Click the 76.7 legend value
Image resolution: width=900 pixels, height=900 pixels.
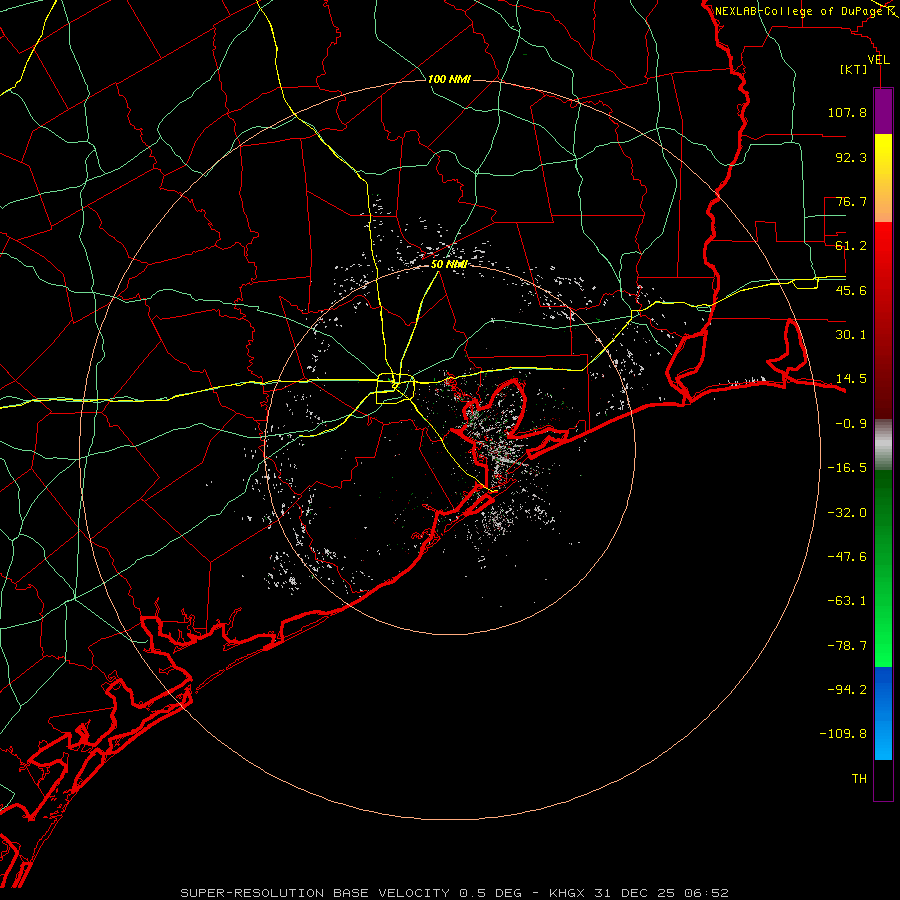click(x=851, y=201)
